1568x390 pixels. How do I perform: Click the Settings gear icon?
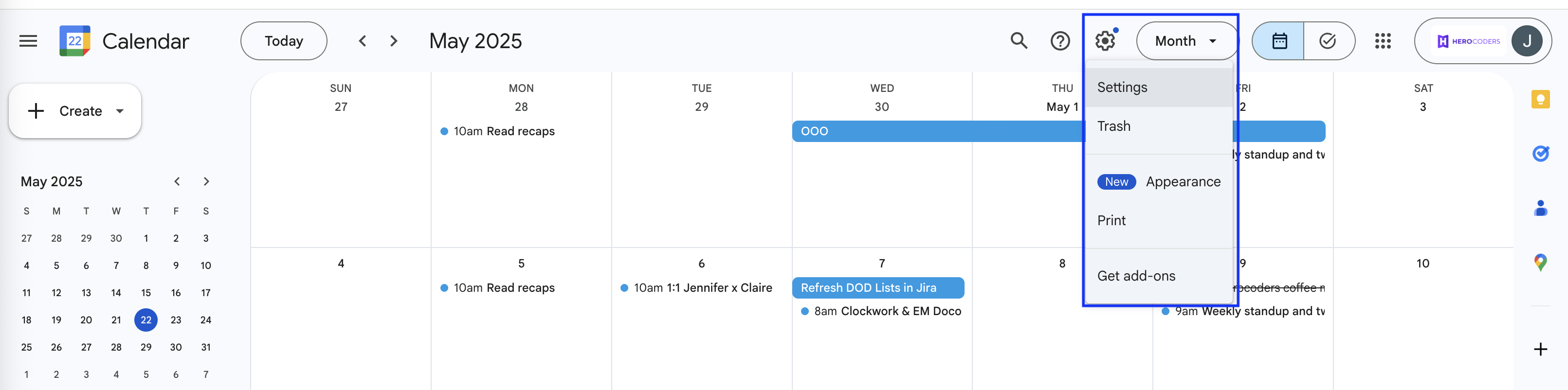click(1105, 41)
